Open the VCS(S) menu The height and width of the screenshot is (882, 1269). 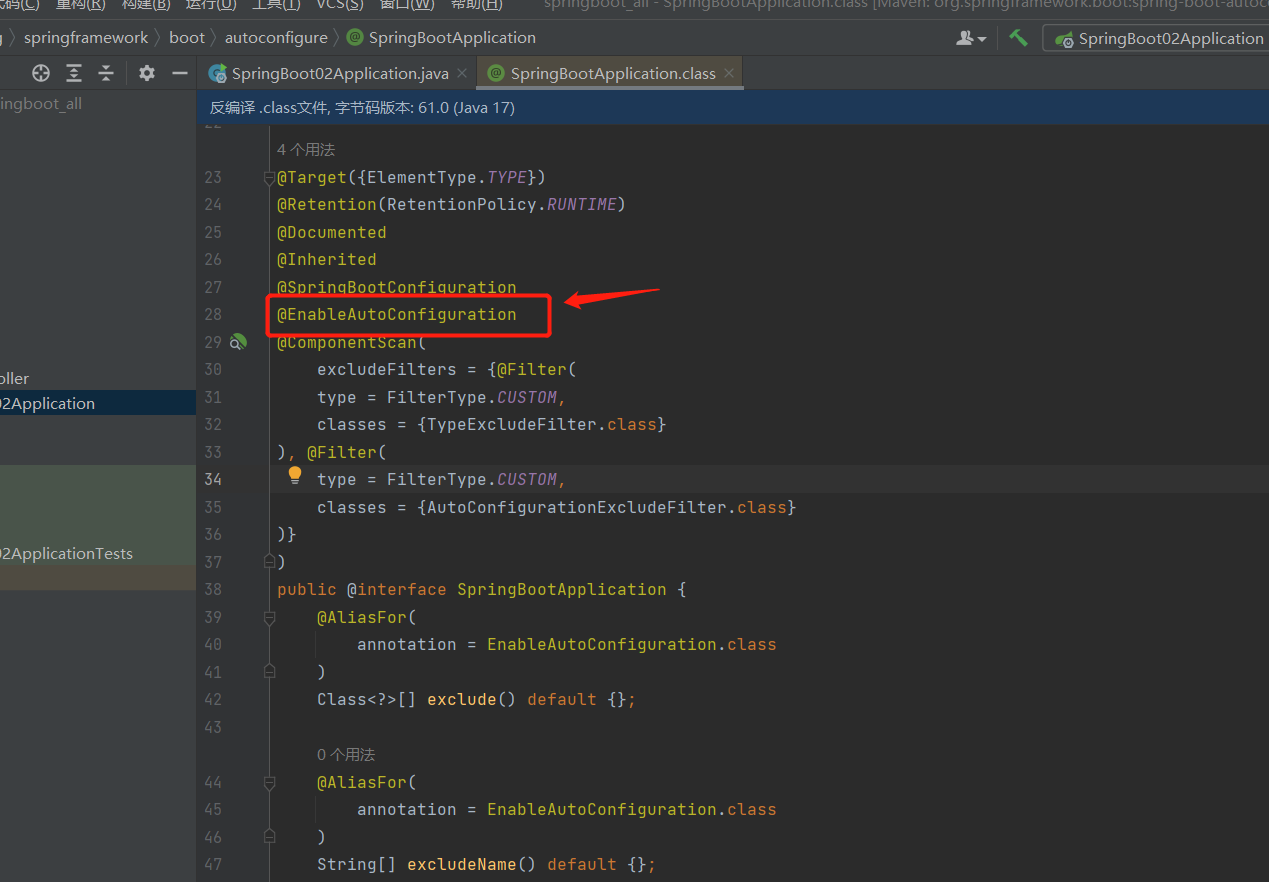point(342,5)
